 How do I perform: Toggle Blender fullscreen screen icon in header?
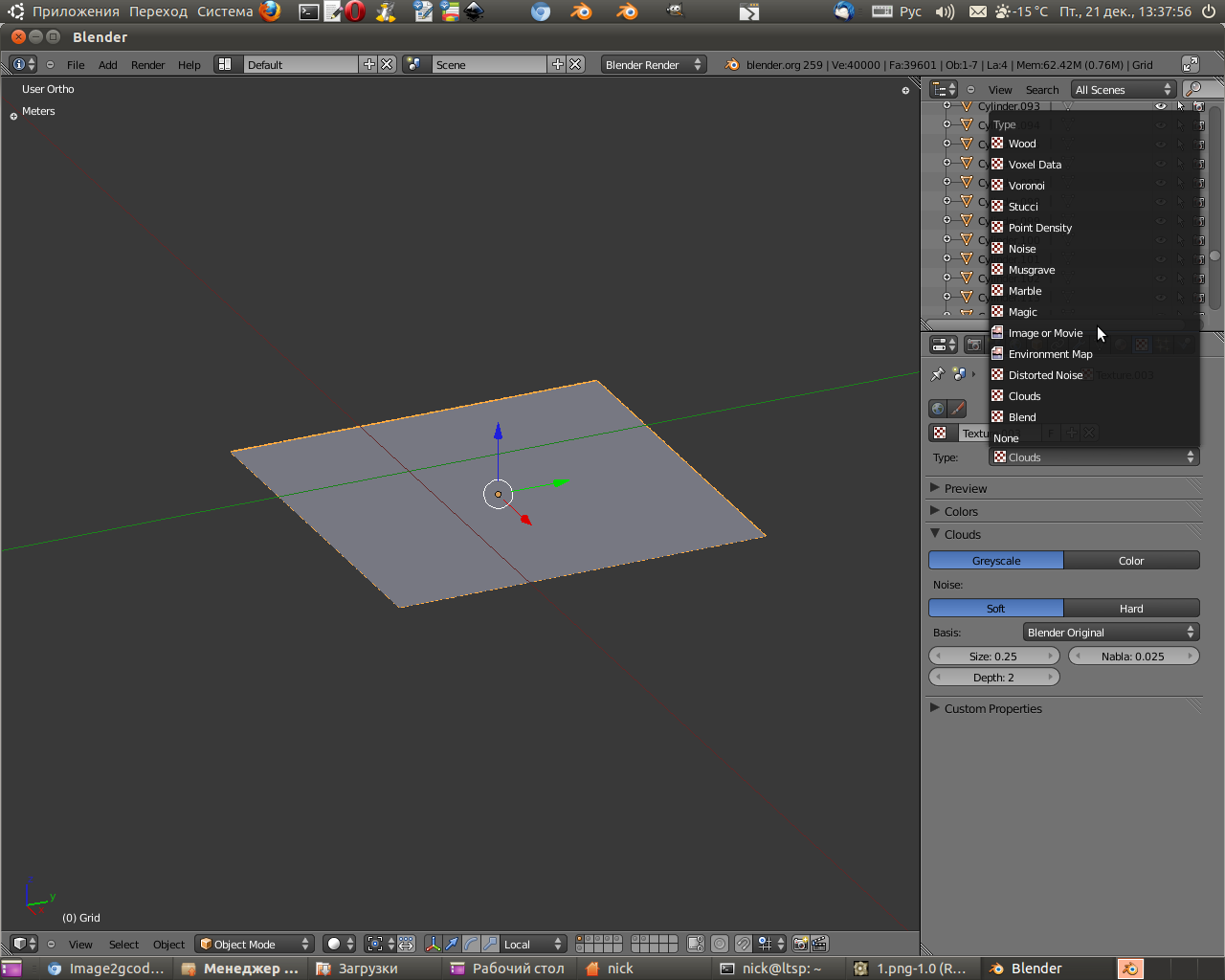click(x=1191, y=64)
